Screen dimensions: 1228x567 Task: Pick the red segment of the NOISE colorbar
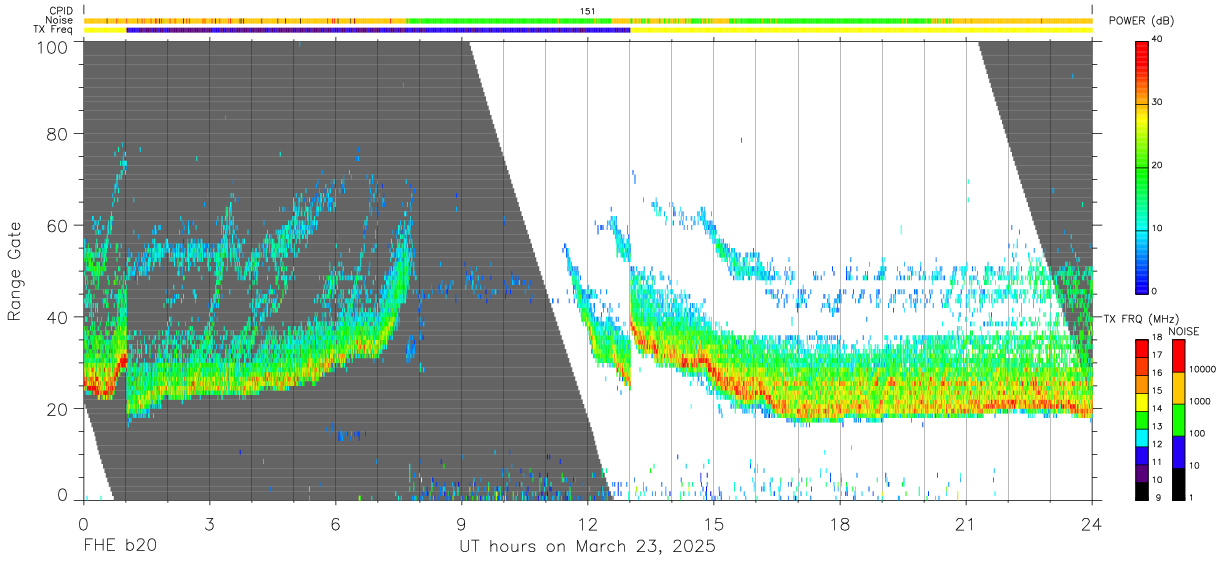(1177, 355)
